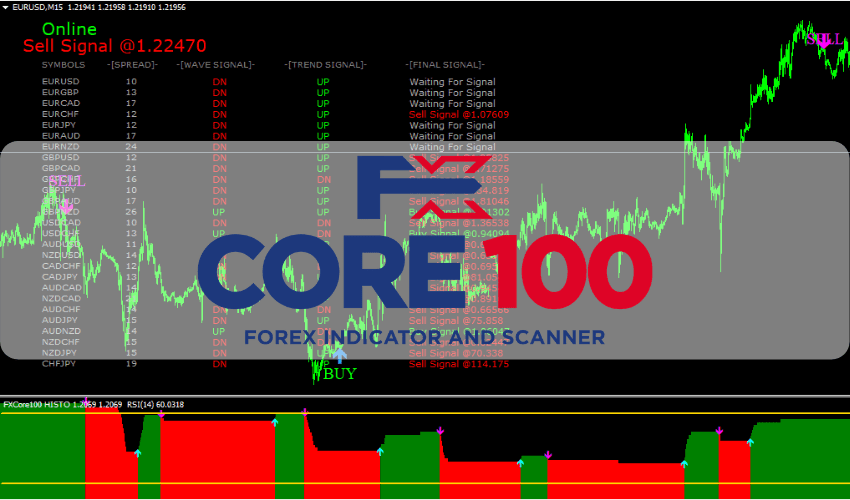
Task: Click the Sell Signal @1.07609 entry for EURCHF
Action: tap(459, 114)
